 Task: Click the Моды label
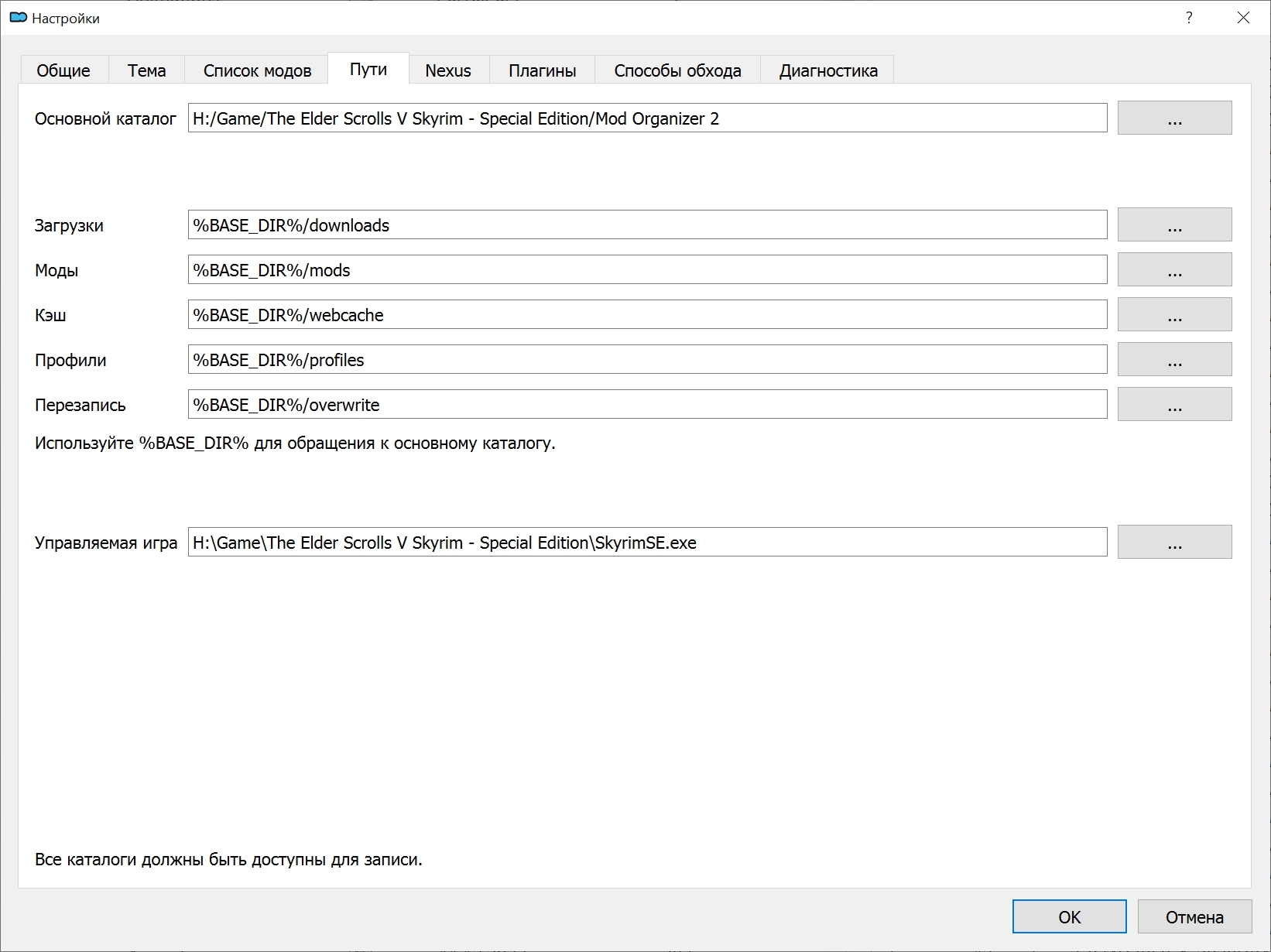(x=57, y=270)
